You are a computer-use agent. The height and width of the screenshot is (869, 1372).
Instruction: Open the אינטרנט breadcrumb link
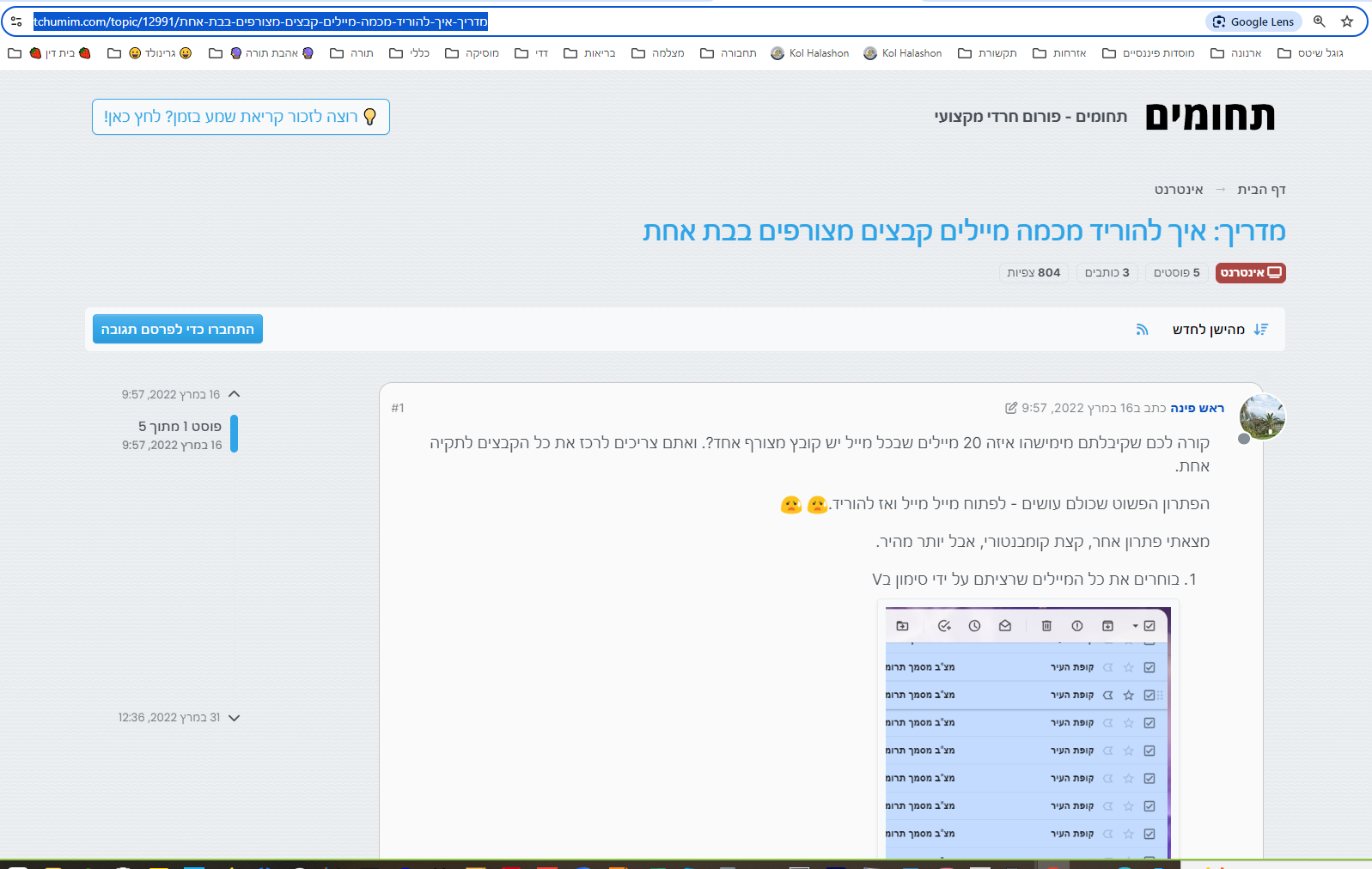[x=1179, y=190]
